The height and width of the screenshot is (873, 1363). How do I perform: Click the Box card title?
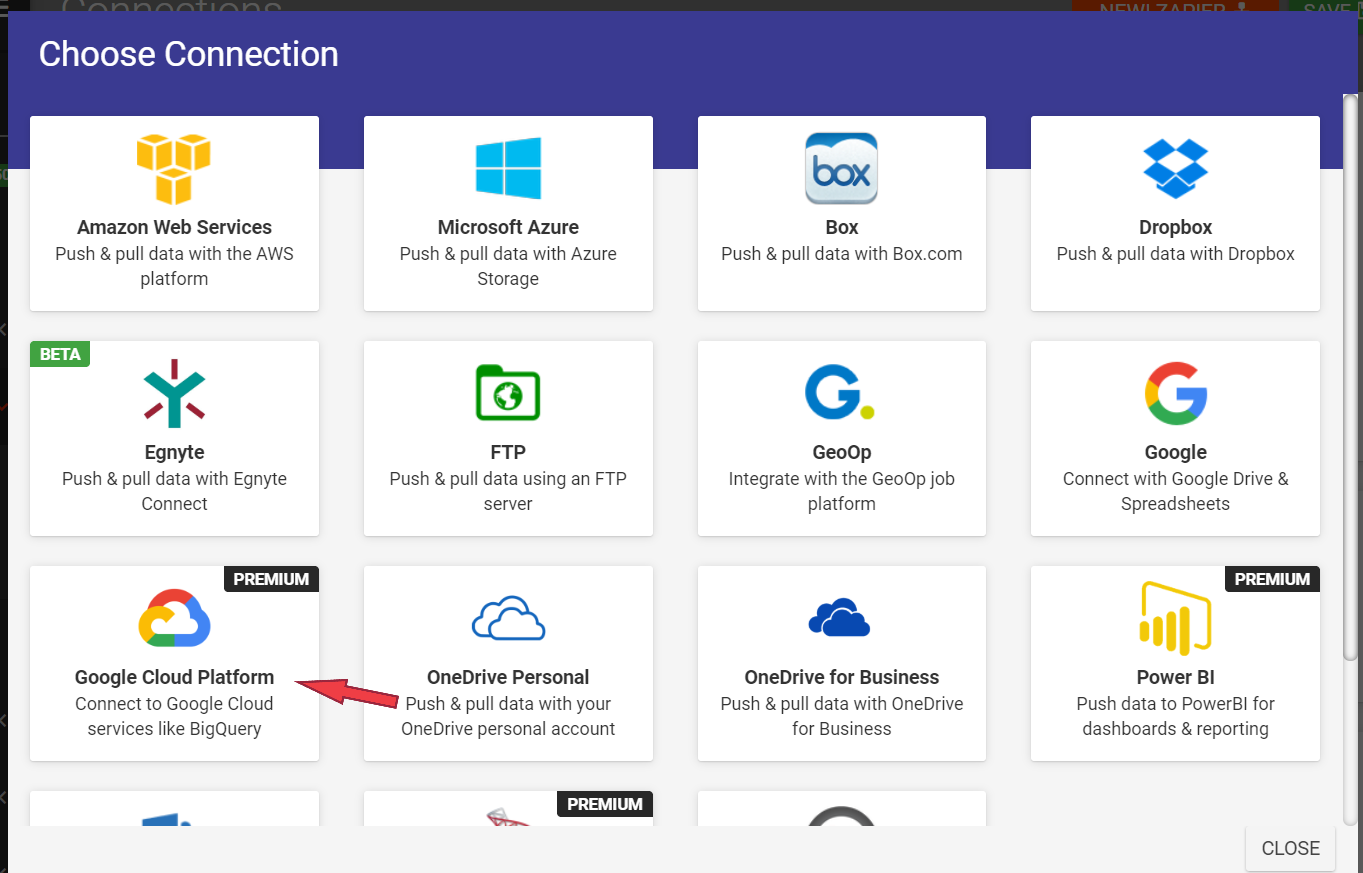click(x=841, y=227)
